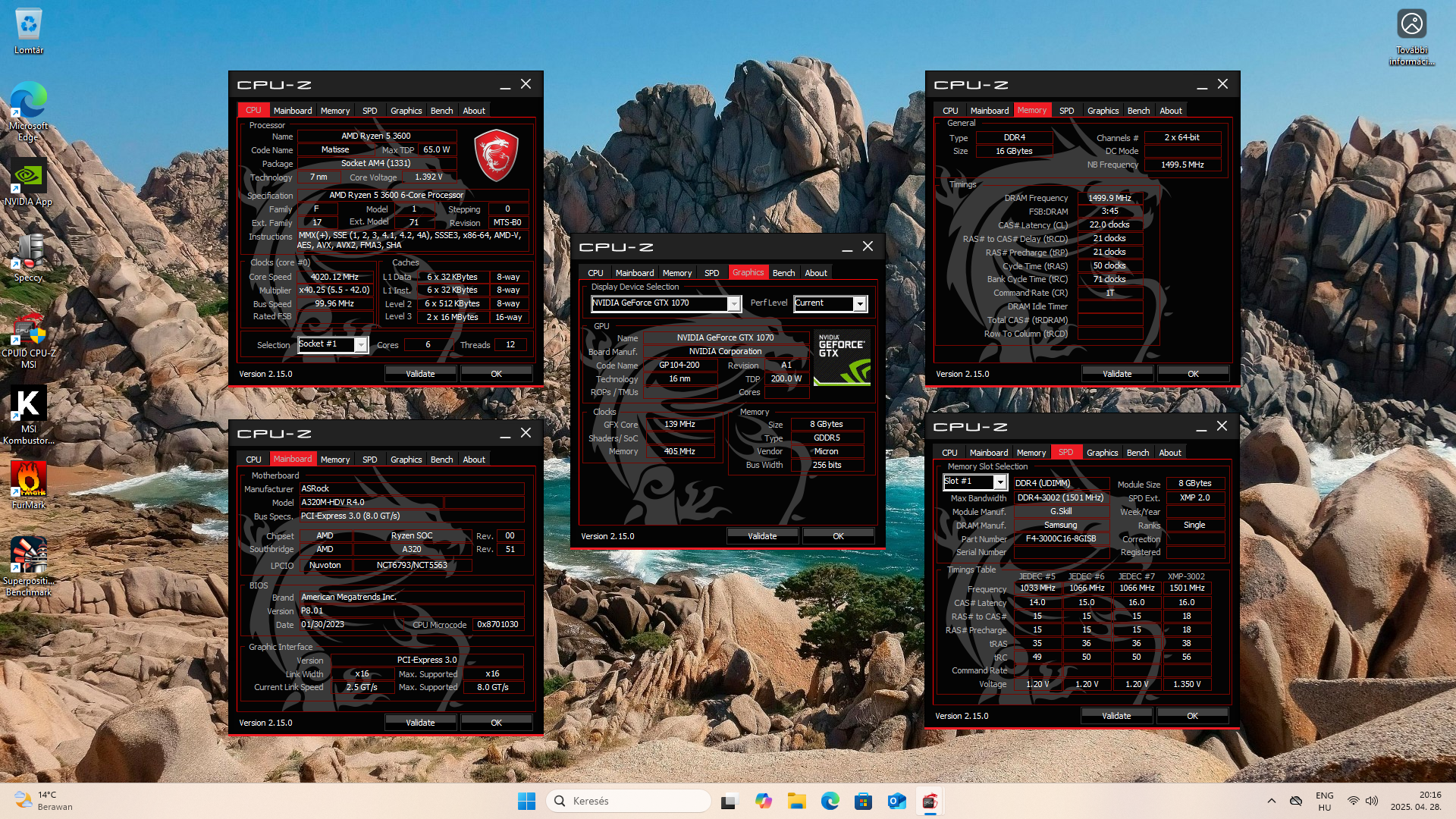Click Validate in the SPD window
The width and height of the screenshot is (1456, 819).
(1116, 716)
